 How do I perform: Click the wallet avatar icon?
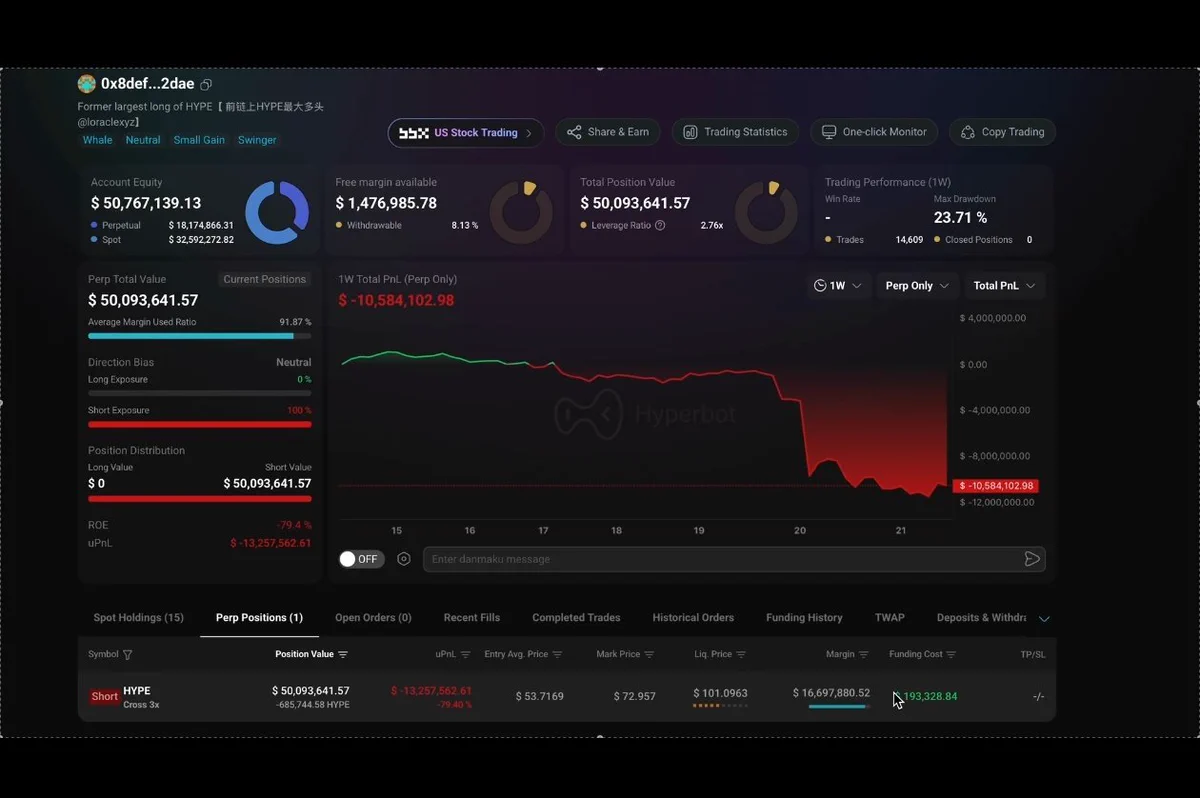[87, 84]
